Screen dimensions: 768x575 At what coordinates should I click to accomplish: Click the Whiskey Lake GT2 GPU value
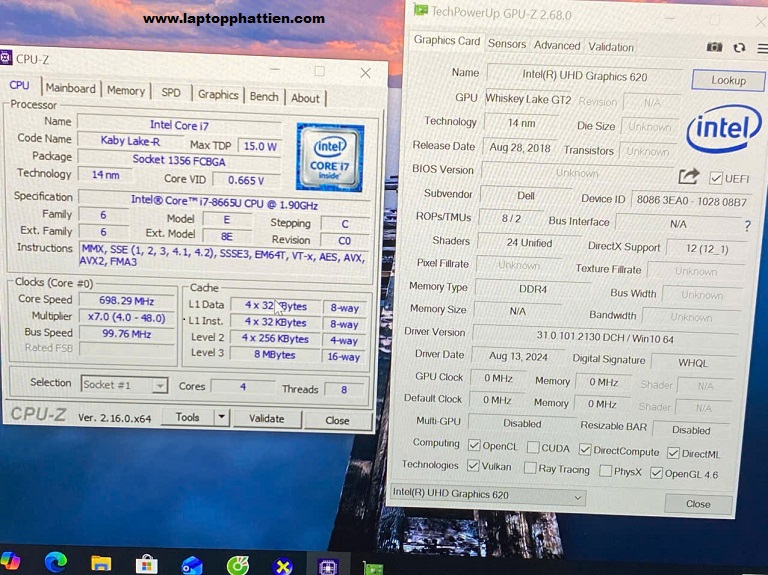coord(528,99)
